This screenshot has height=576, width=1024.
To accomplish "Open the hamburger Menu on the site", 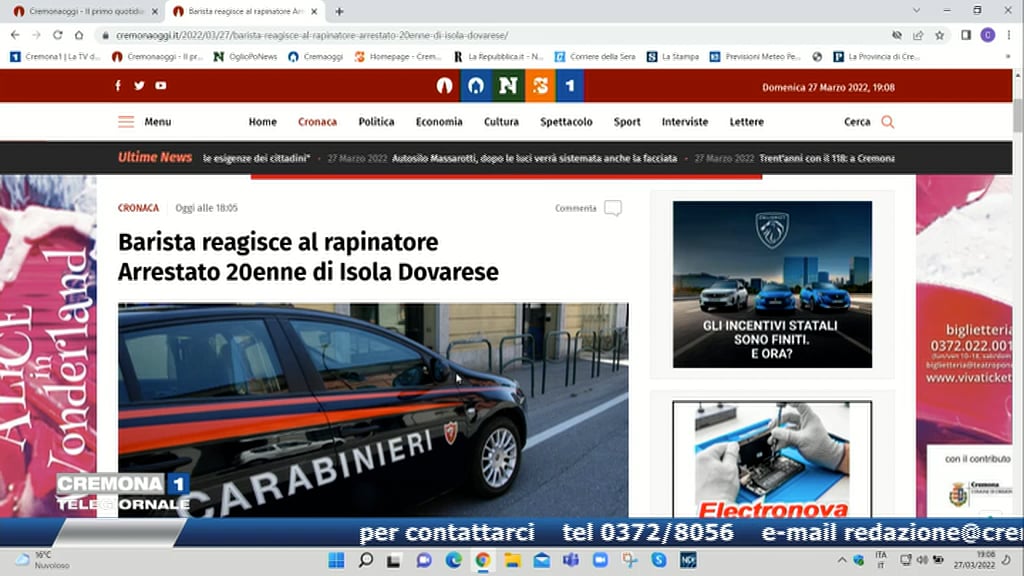I will pyautogui.click(x=126, y=122).
